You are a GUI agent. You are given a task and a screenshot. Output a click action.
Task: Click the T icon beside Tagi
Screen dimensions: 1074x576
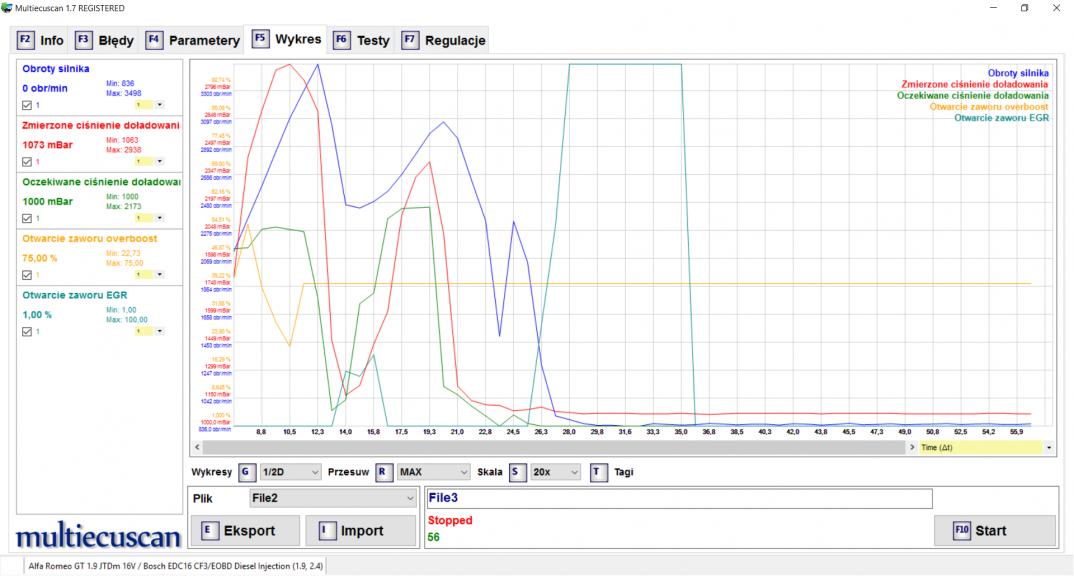click(597, 472)
